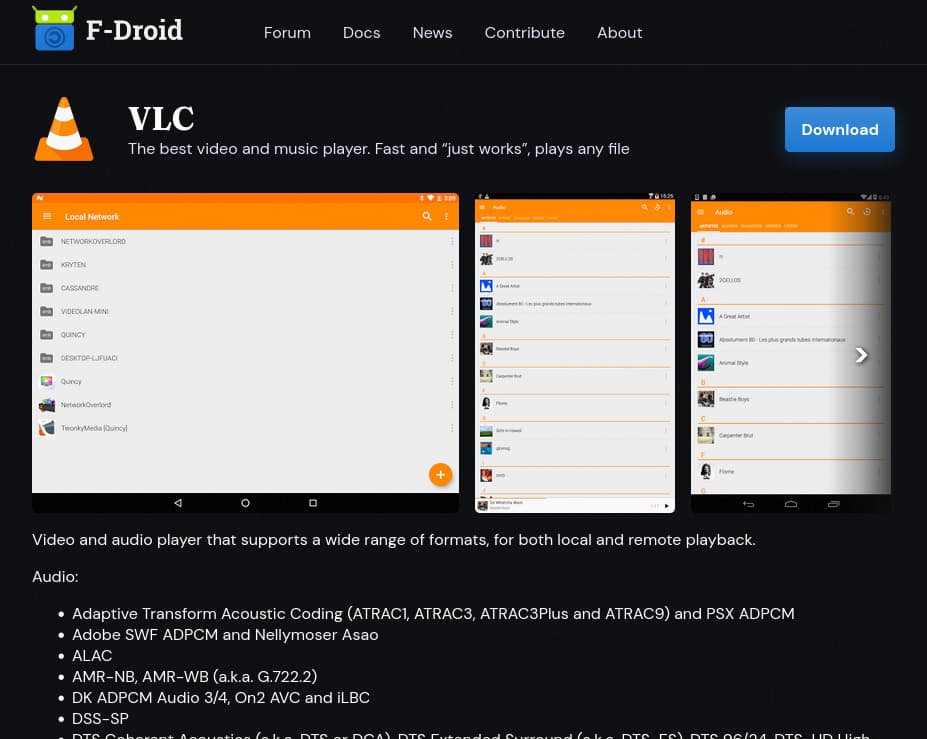927x739 pixels.
Task: Open the Contribute page link
Action: (x=524, y=33)
